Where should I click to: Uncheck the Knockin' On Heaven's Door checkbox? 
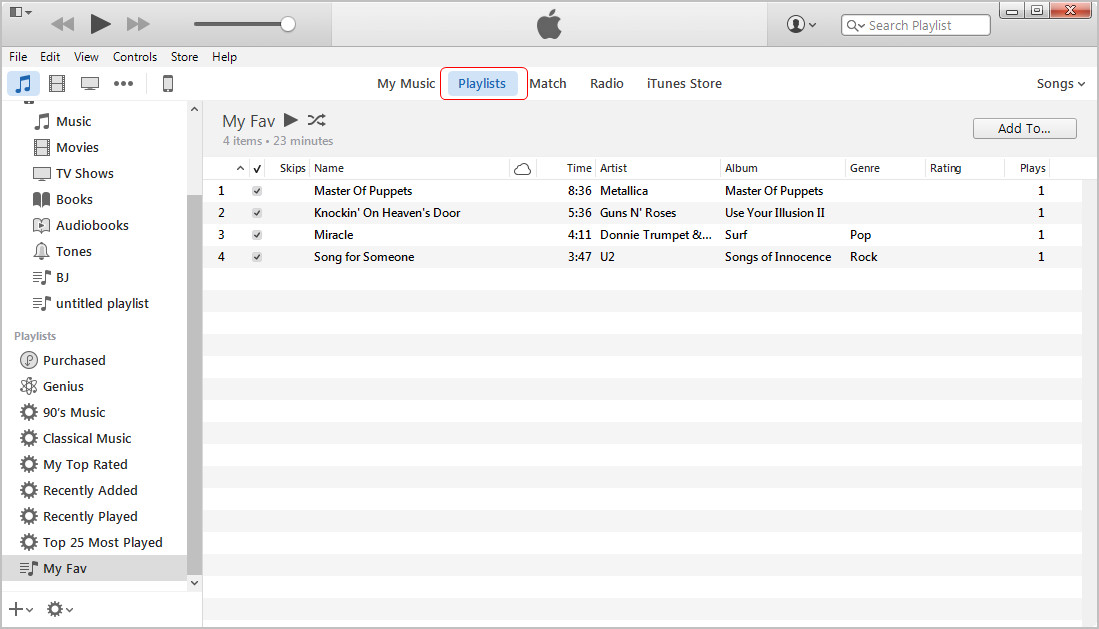click(257, 212)
